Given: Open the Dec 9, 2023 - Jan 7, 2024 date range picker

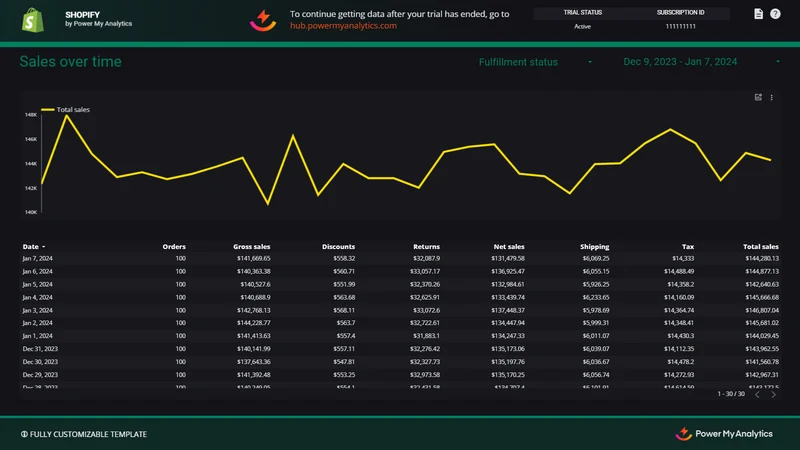Looking at the screenshot, I should click(702, 62).
